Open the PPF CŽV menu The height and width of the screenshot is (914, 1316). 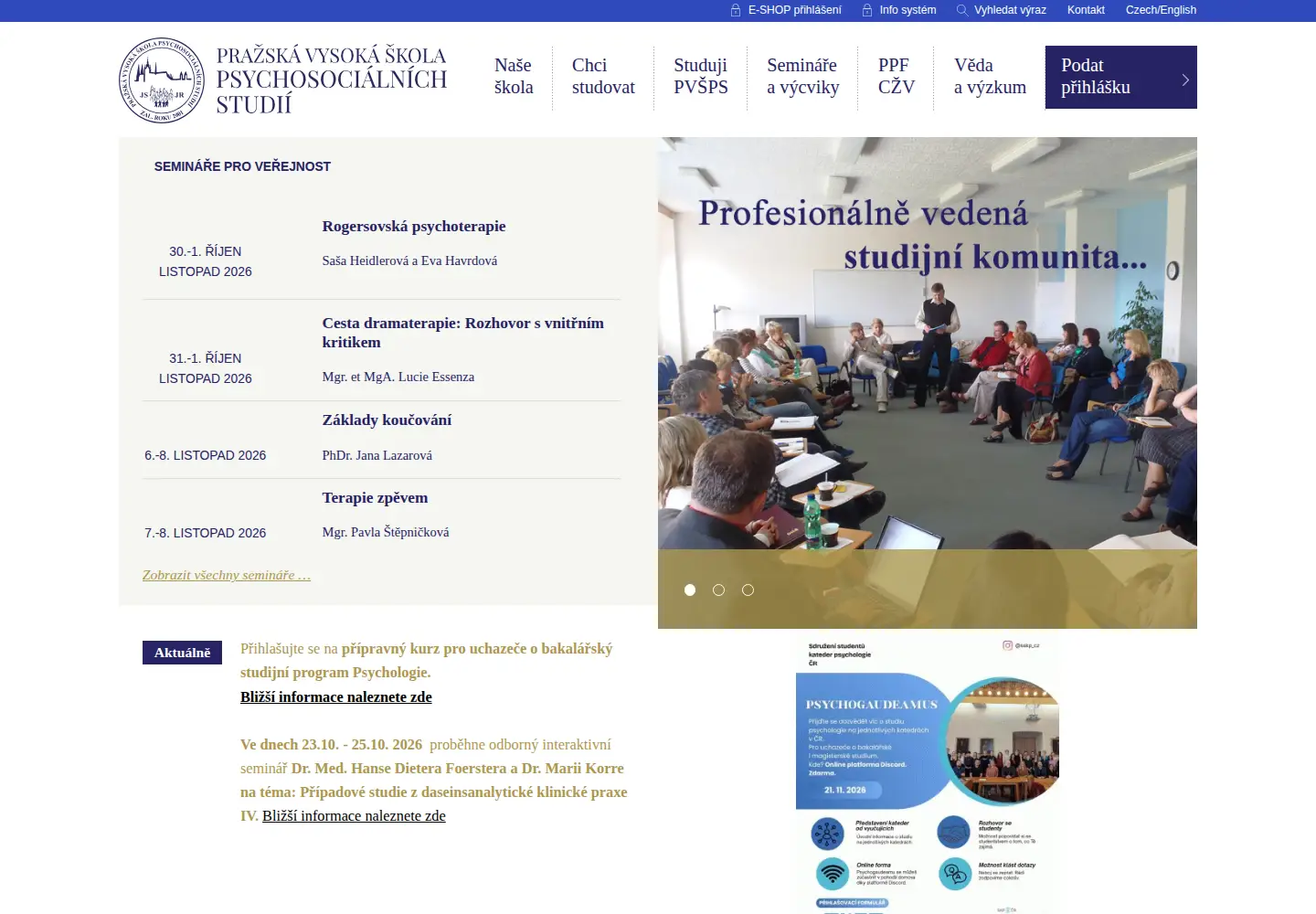[x=897, y=77]
